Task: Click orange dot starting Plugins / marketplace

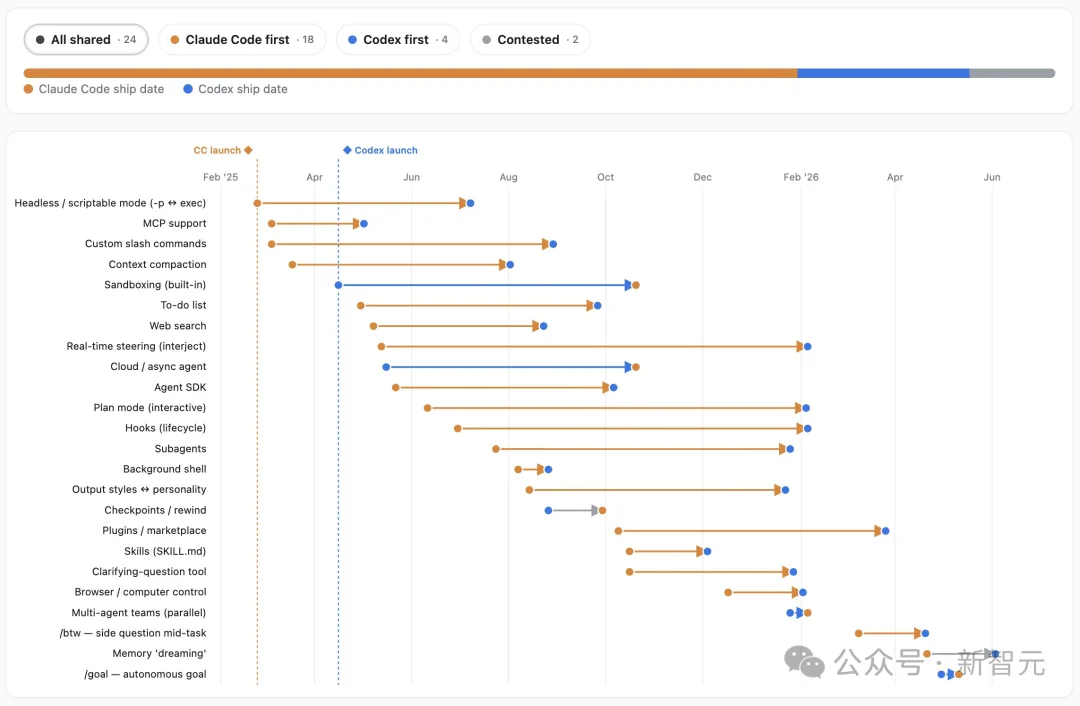Action: click(x=619, y=531)
